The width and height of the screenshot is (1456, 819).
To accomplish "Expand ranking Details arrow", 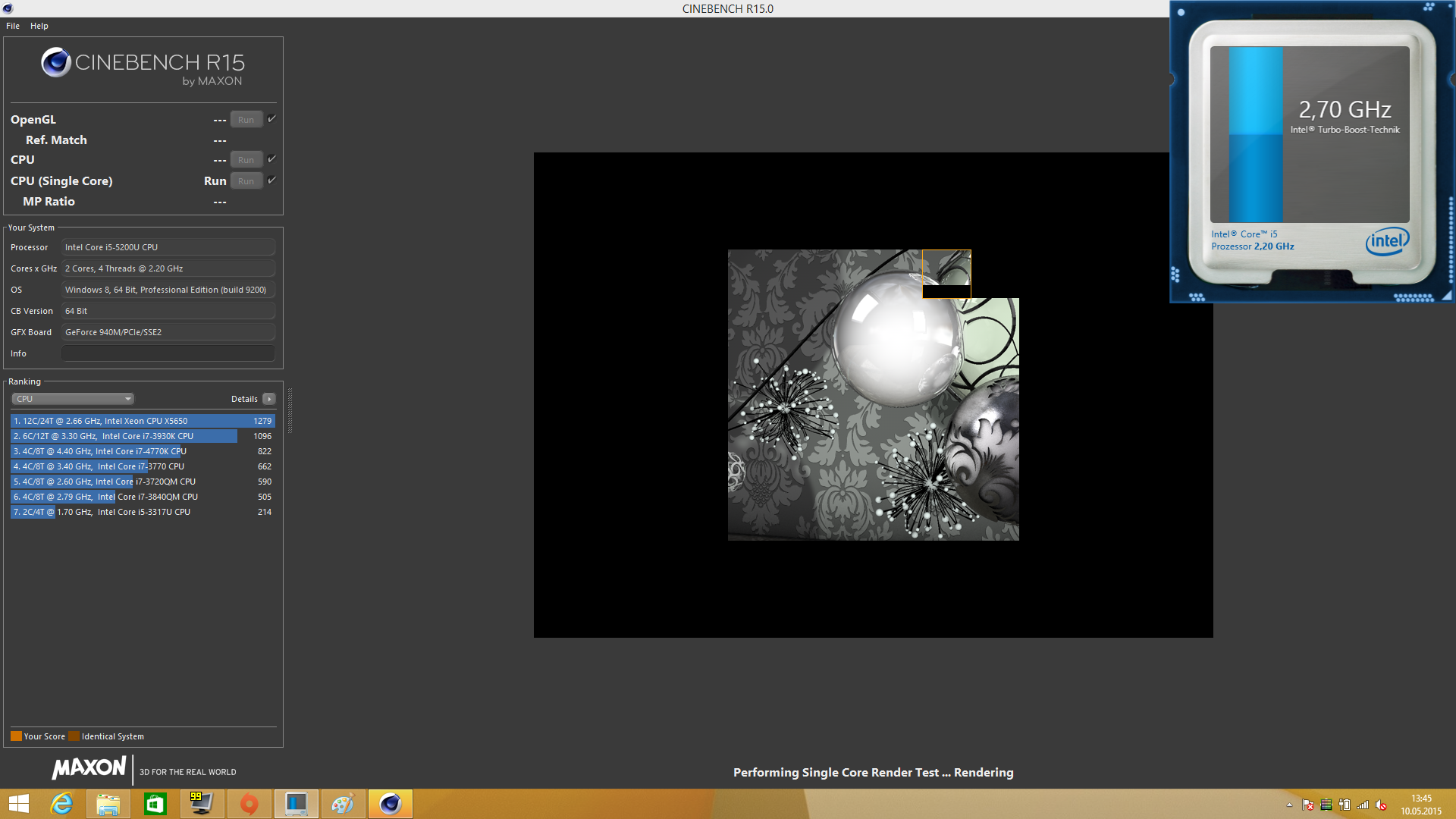I will pyautogui.click(x=269, y=399).
